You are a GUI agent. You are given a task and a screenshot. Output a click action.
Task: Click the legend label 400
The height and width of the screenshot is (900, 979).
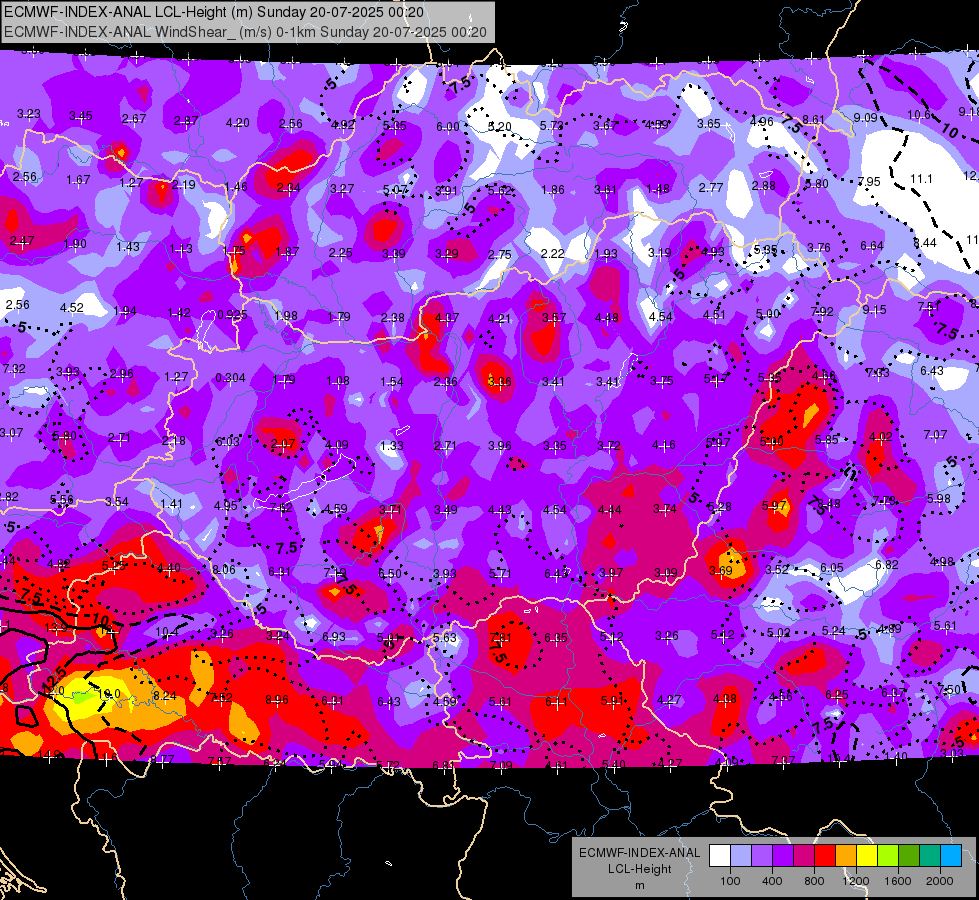tap(772, 881)
